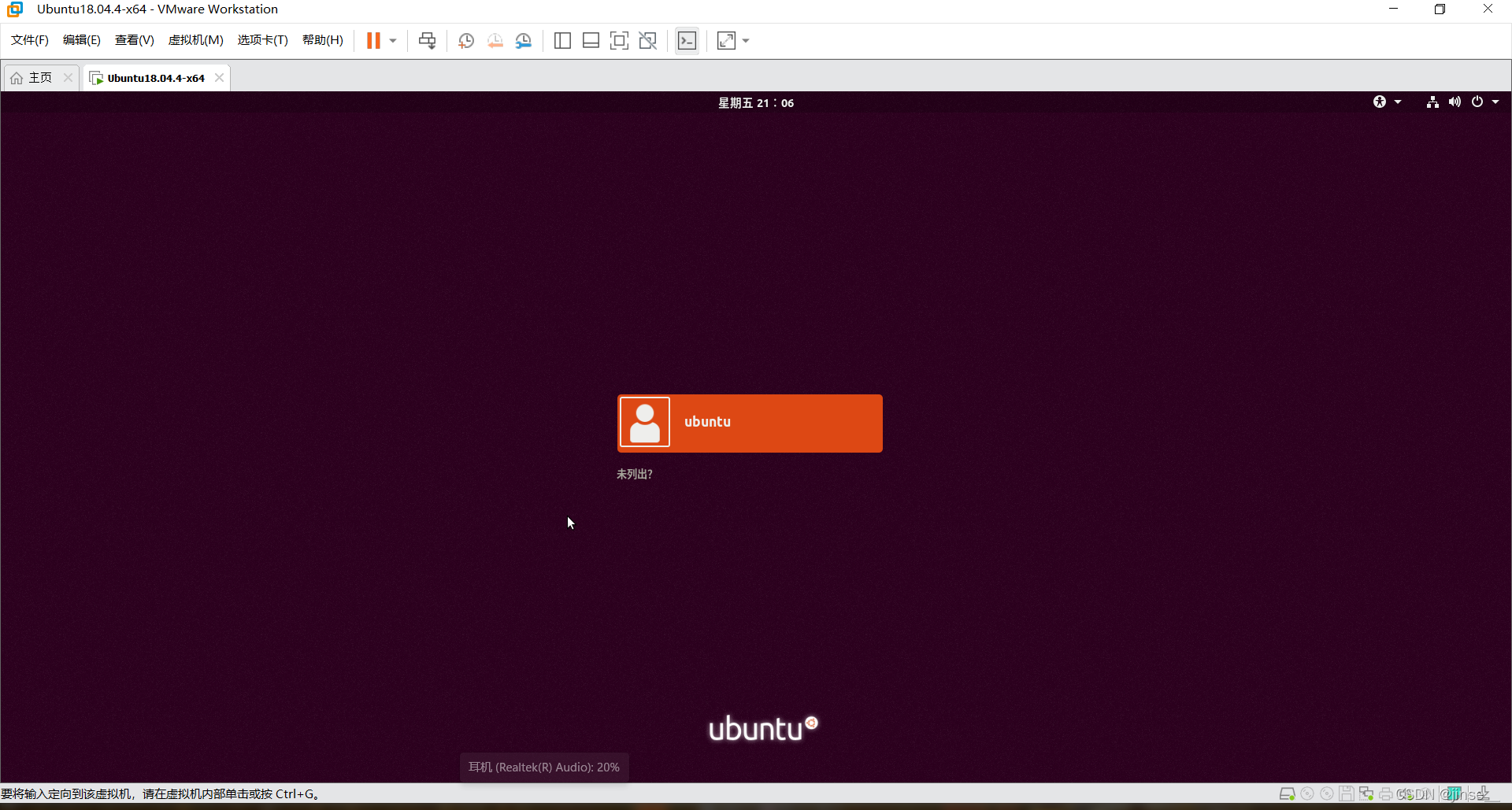The height and width of the screenshot is (810, 1512).
Task: Pause the virtual machine with the orange pause icon
Action: [x=373, y=40]
